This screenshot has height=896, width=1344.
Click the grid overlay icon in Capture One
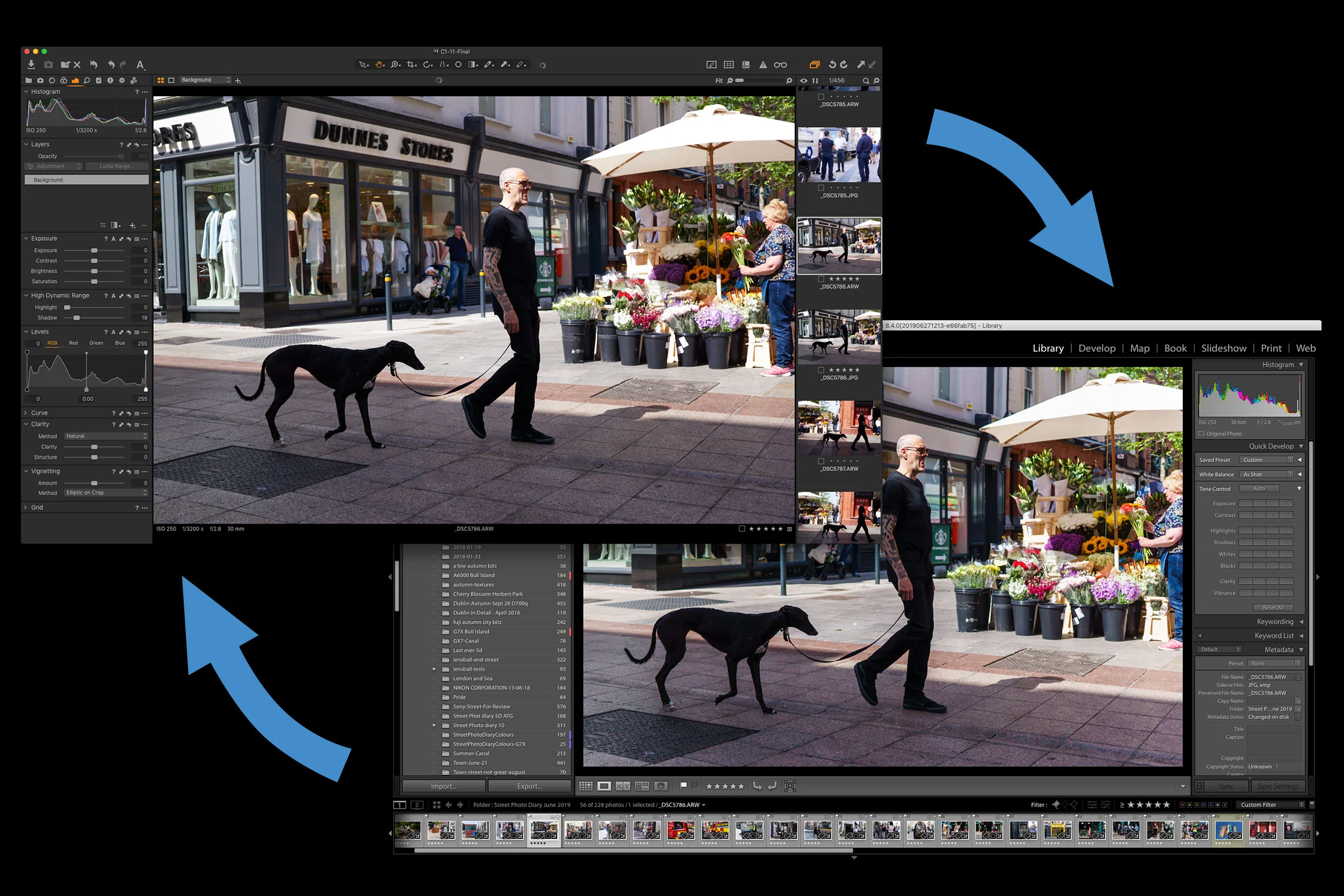click(729, 65)
